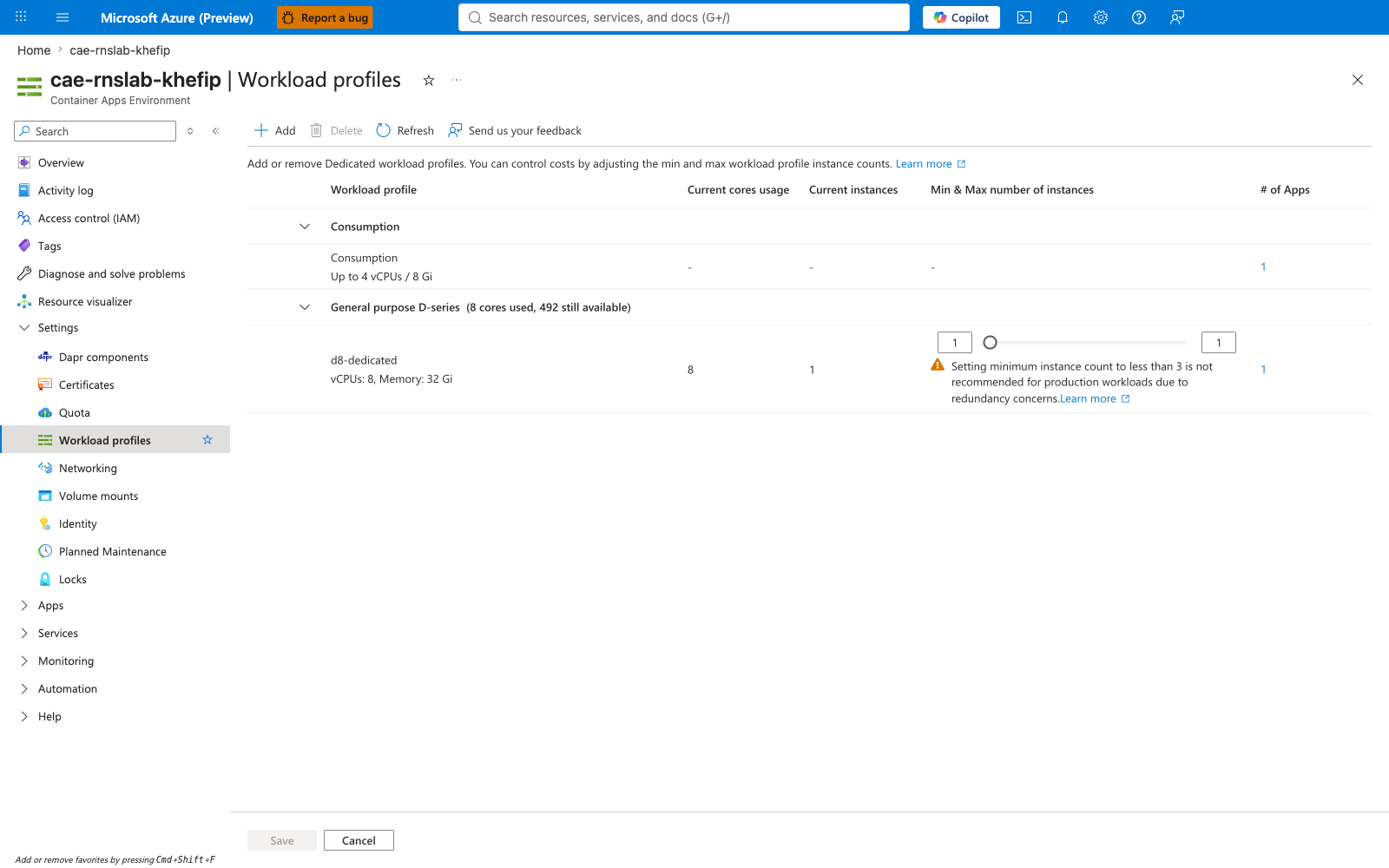This screenshot has height=868, width=1389.
Task: Click the sidebar Search box
Action: coord(95,131)
